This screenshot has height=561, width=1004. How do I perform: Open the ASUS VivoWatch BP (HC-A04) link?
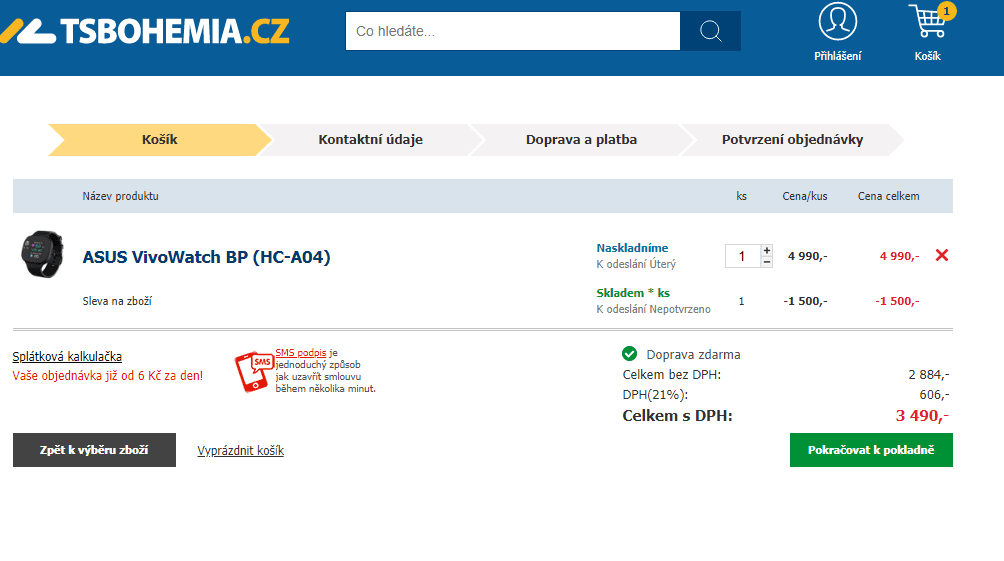206,257
